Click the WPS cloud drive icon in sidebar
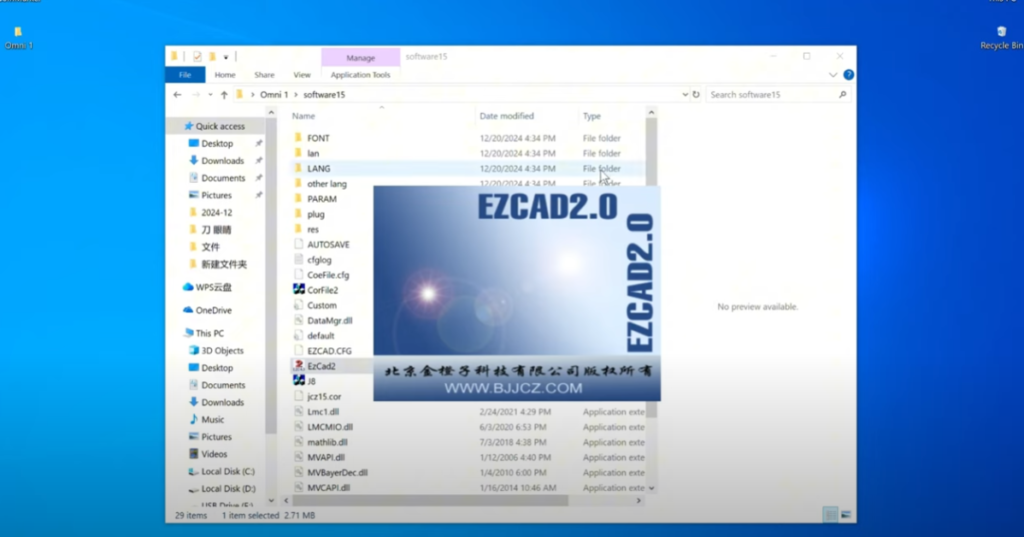Screen dimensions: 1024x537 188,286
